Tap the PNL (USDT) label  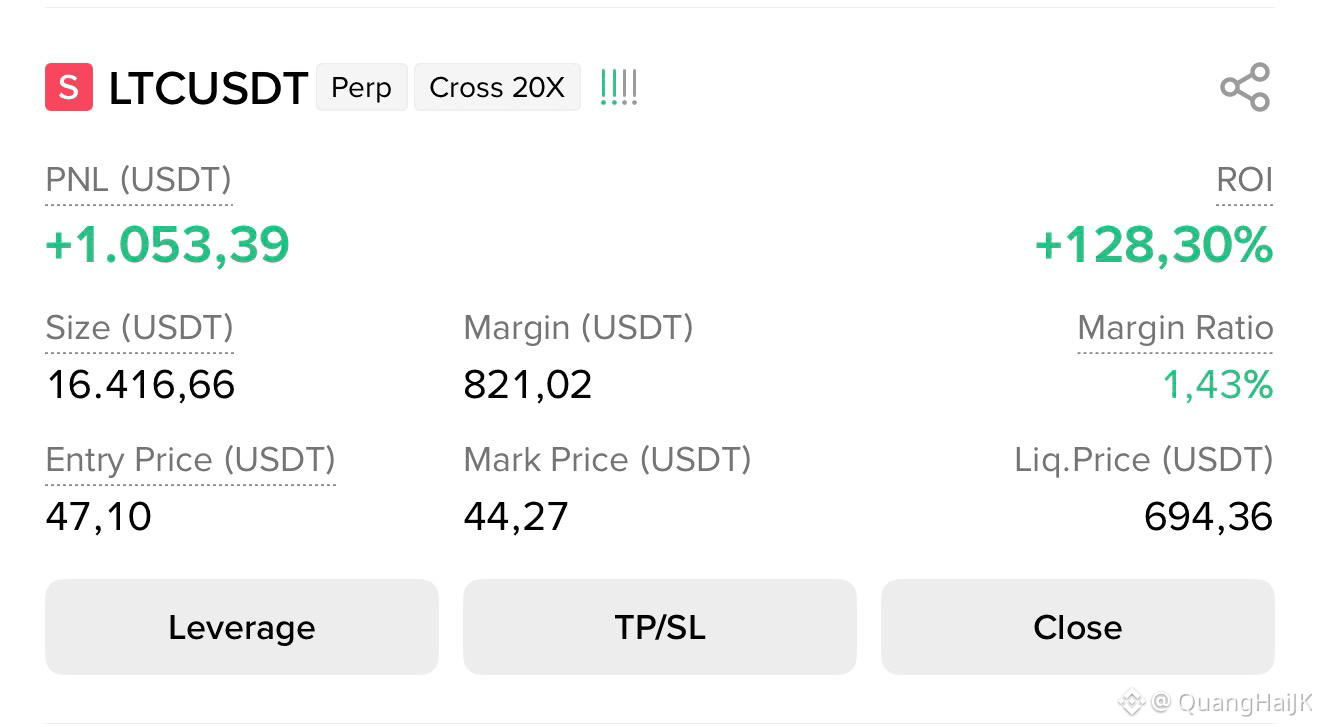[x=139, y=180]
